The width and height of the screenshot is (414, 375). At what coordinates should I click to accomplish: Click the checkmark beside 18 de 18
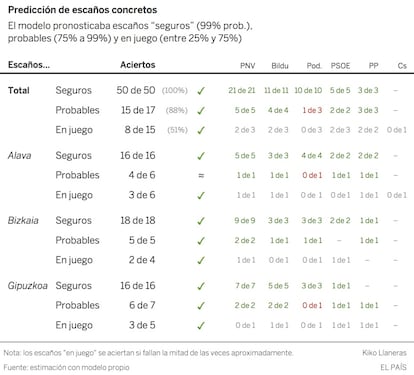(x=201, y=221)
